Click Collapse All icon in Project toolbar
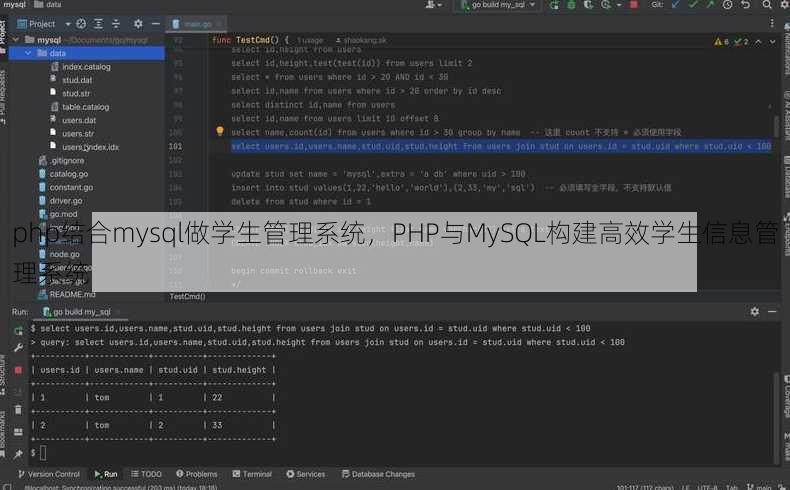 [x=116, y=24]
